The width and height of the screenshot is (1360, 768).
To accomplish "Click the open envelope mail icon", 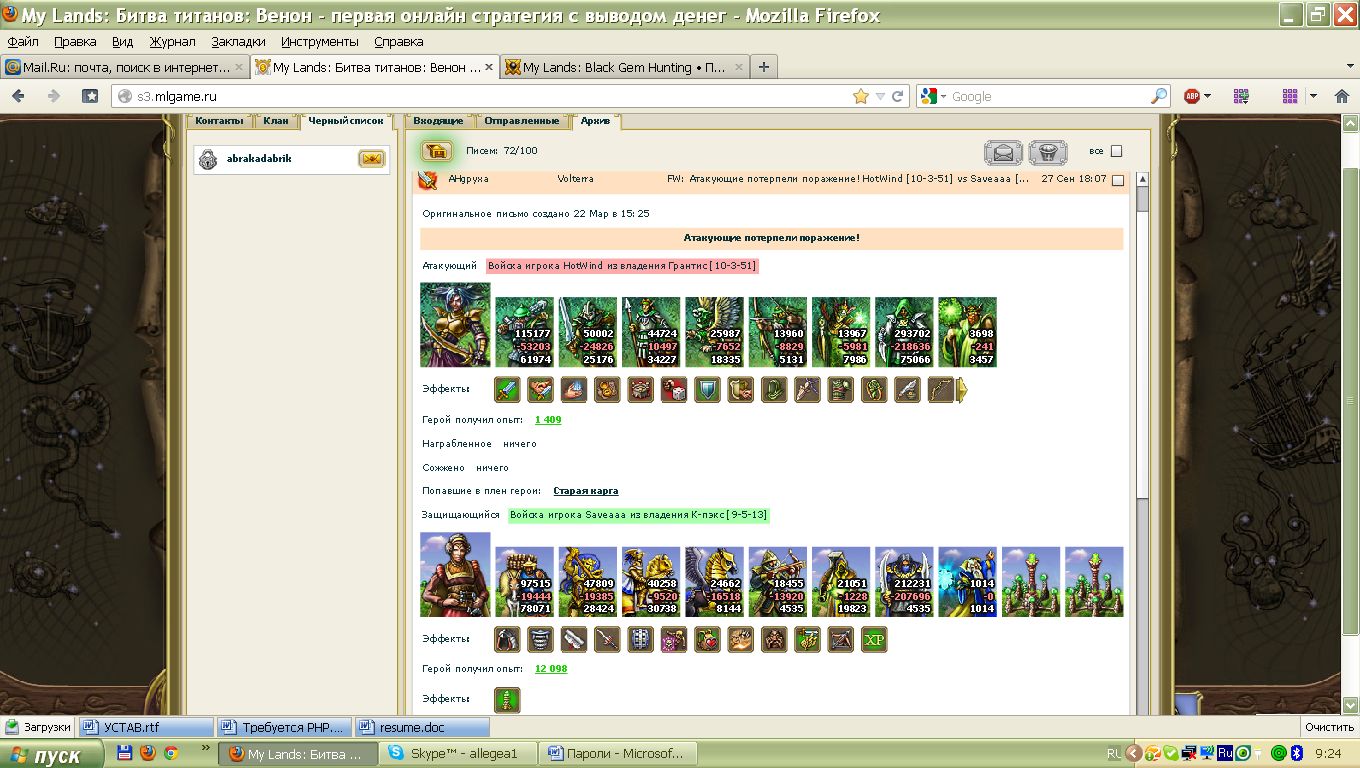I will (1002, 152).
